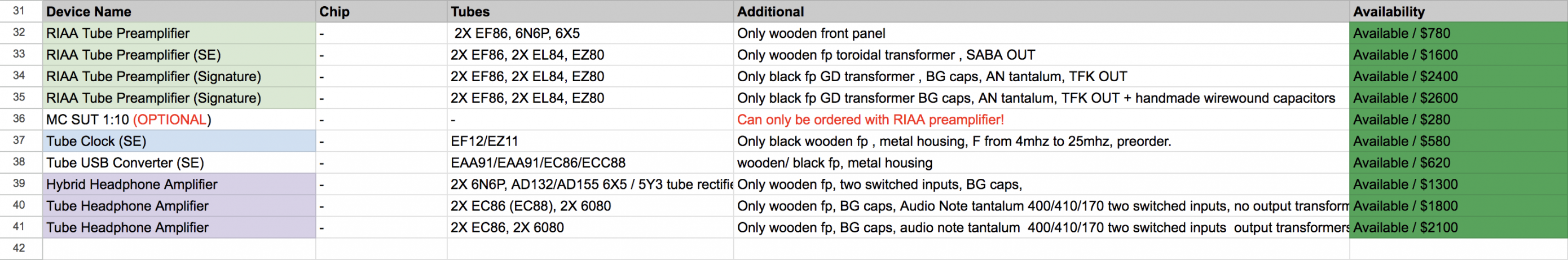The width and height of the screenshot is (1568, 260).
Task: Select the "Chip" column header cell
Action: (381, 12)
